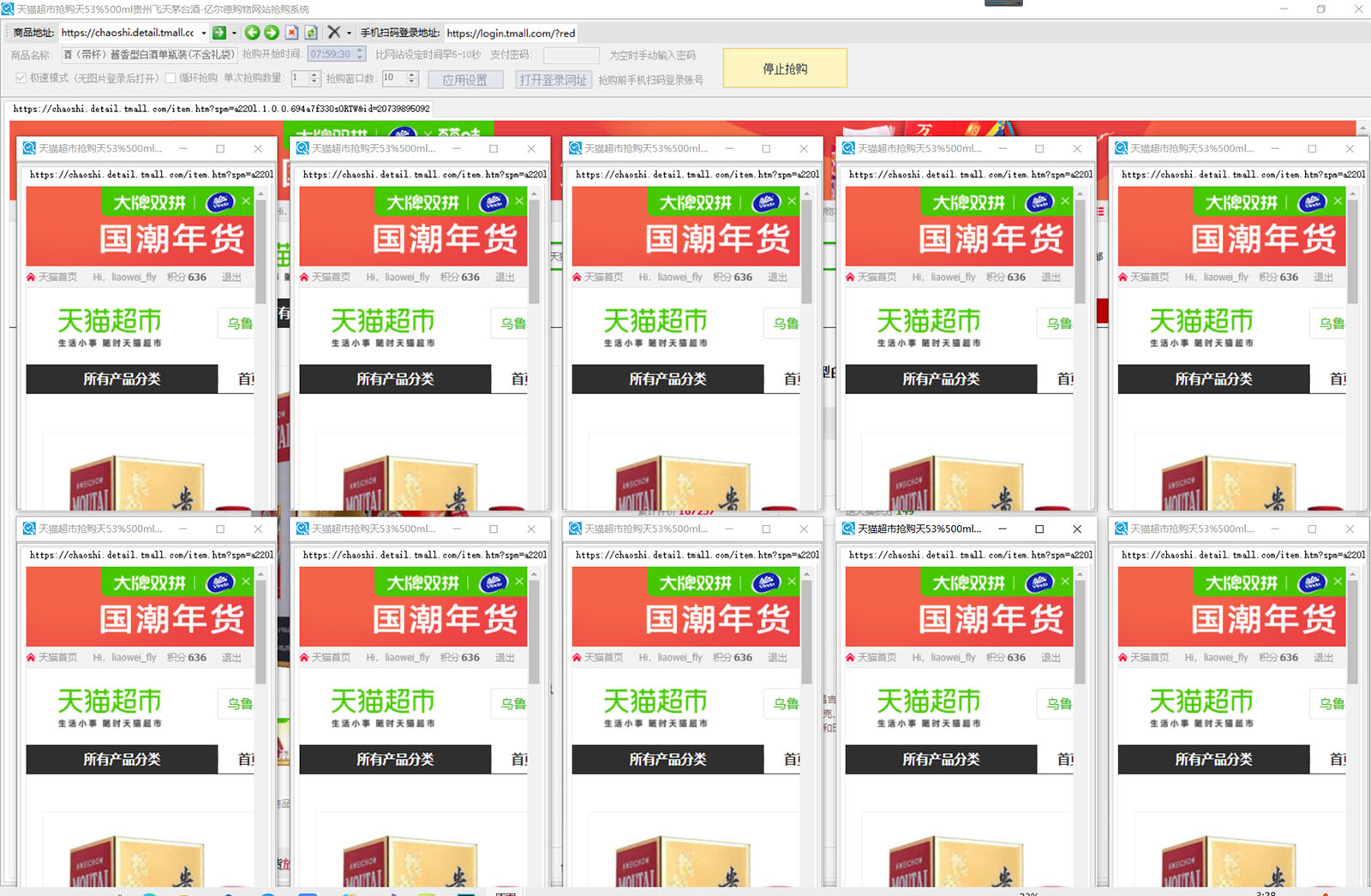Focus the 手机扫码登录地址 URL field
This screenshot has width=1371, height=896.
[x=511, y=33]
